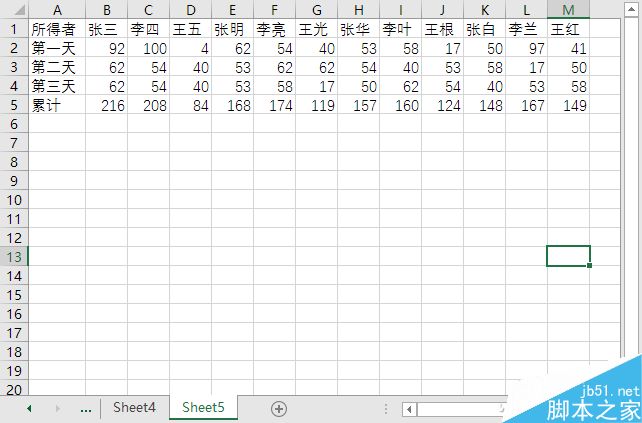
Task: Select cell with name 张明
Action: click(233, 29)
